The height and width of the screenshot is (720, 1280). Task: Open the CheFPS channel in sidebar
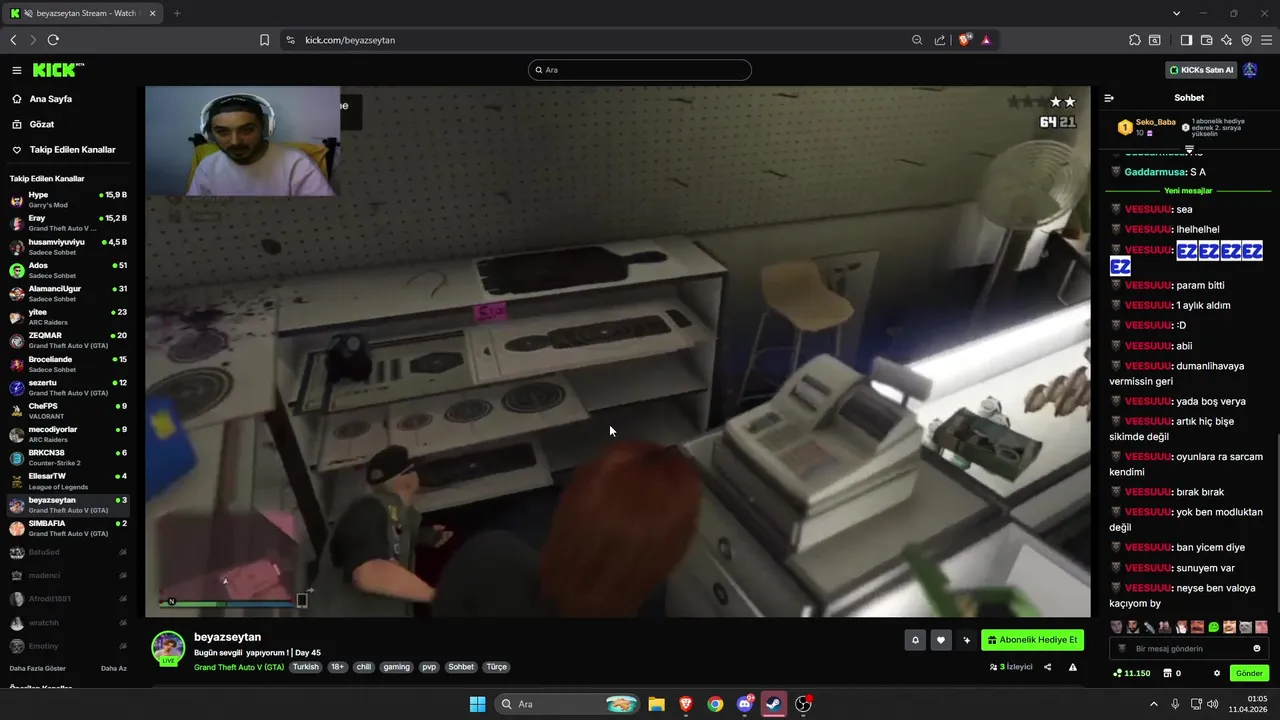tap(68, 410)
